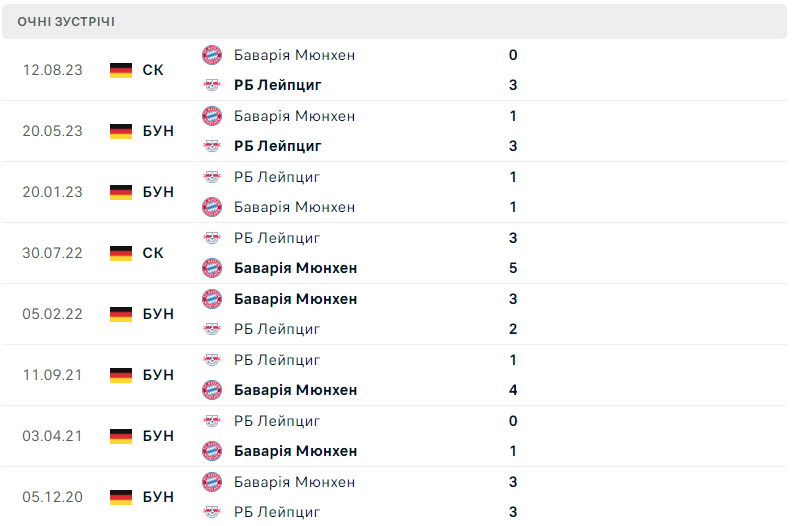This screenshot has height=526, width=796.
Task: Open РБ Лейпциг link in 05.12.20 match
Action: [277, 512]
